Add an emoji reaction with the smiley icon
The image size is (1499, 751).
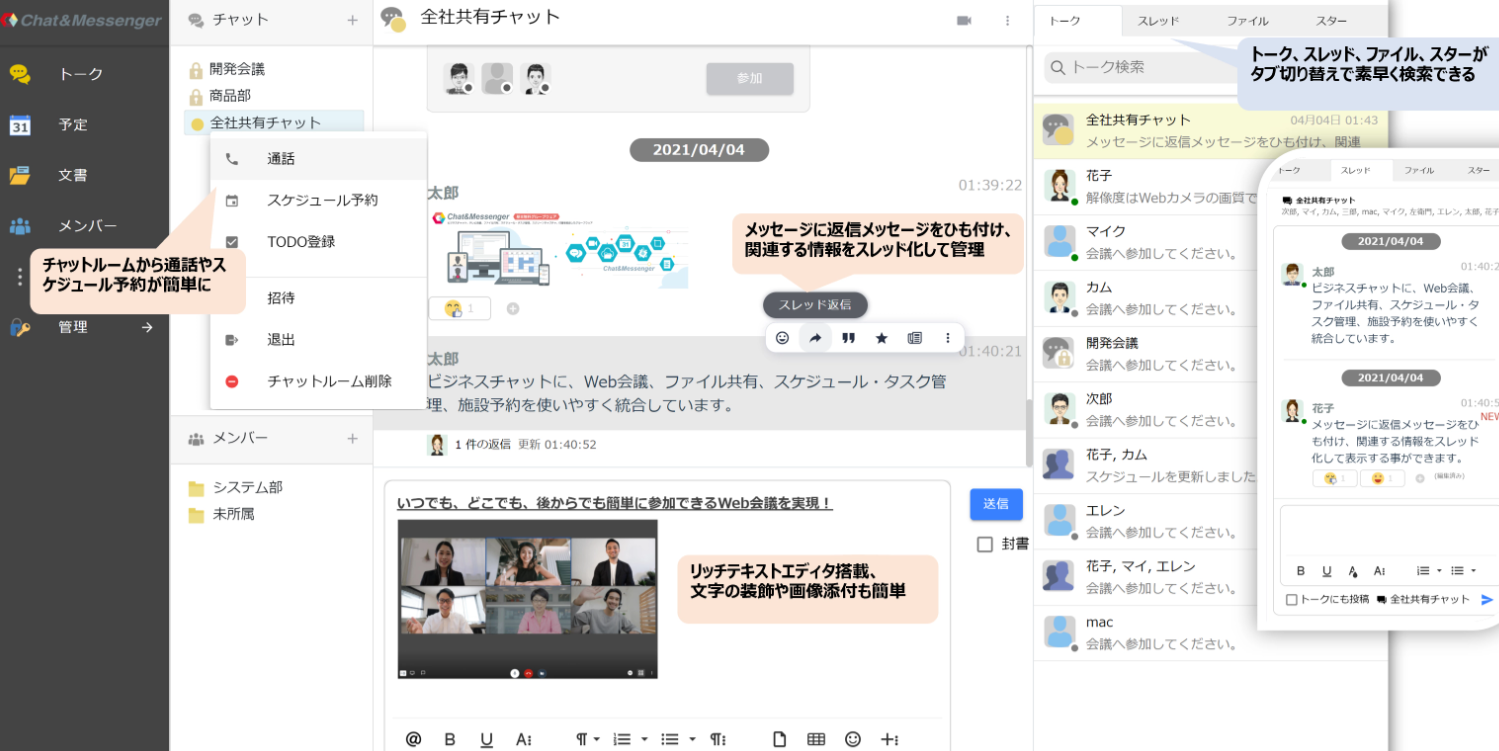(782, 338)
